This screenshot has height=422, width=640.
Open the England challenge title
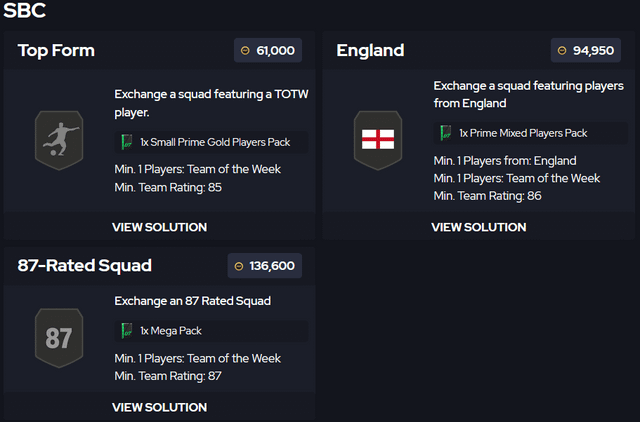point(370,50)
